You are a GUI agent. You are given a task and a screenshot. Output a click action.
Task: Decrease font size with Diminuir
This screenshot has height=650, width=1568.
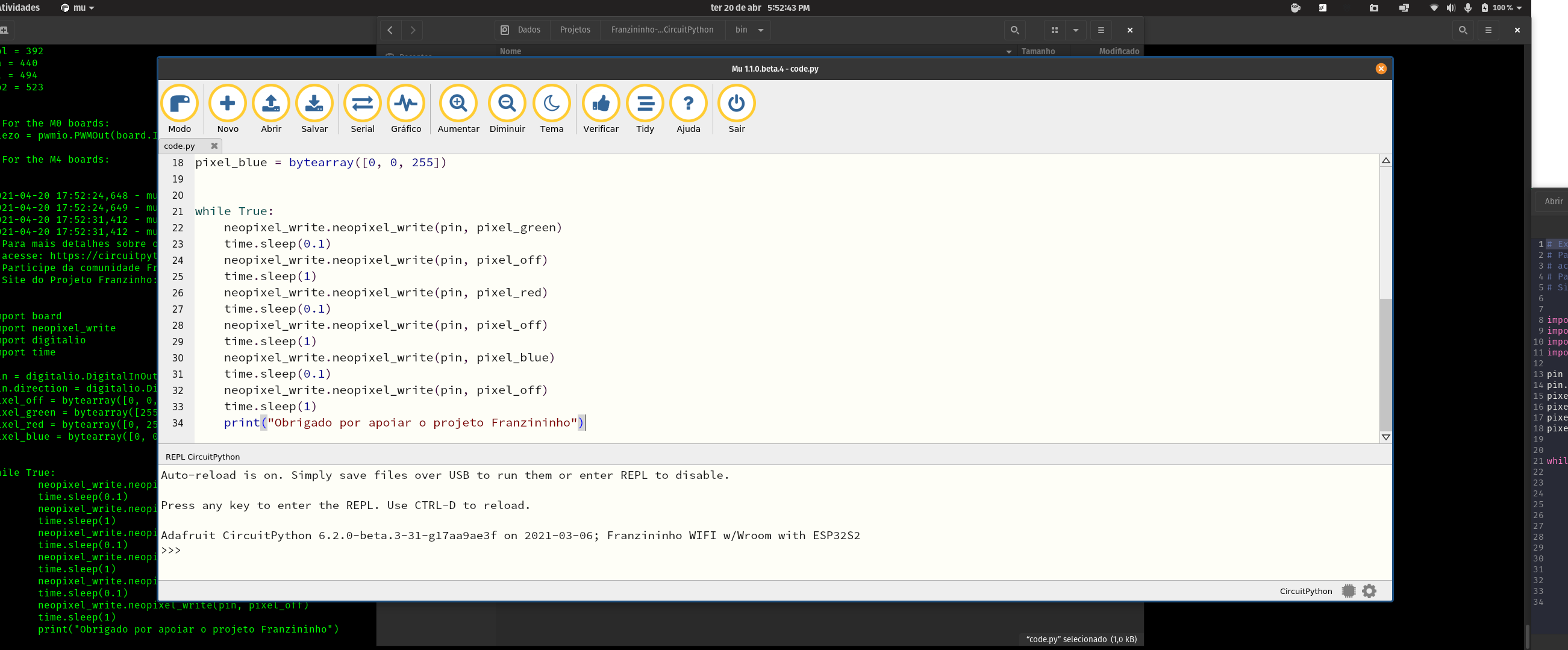(507, 109)
